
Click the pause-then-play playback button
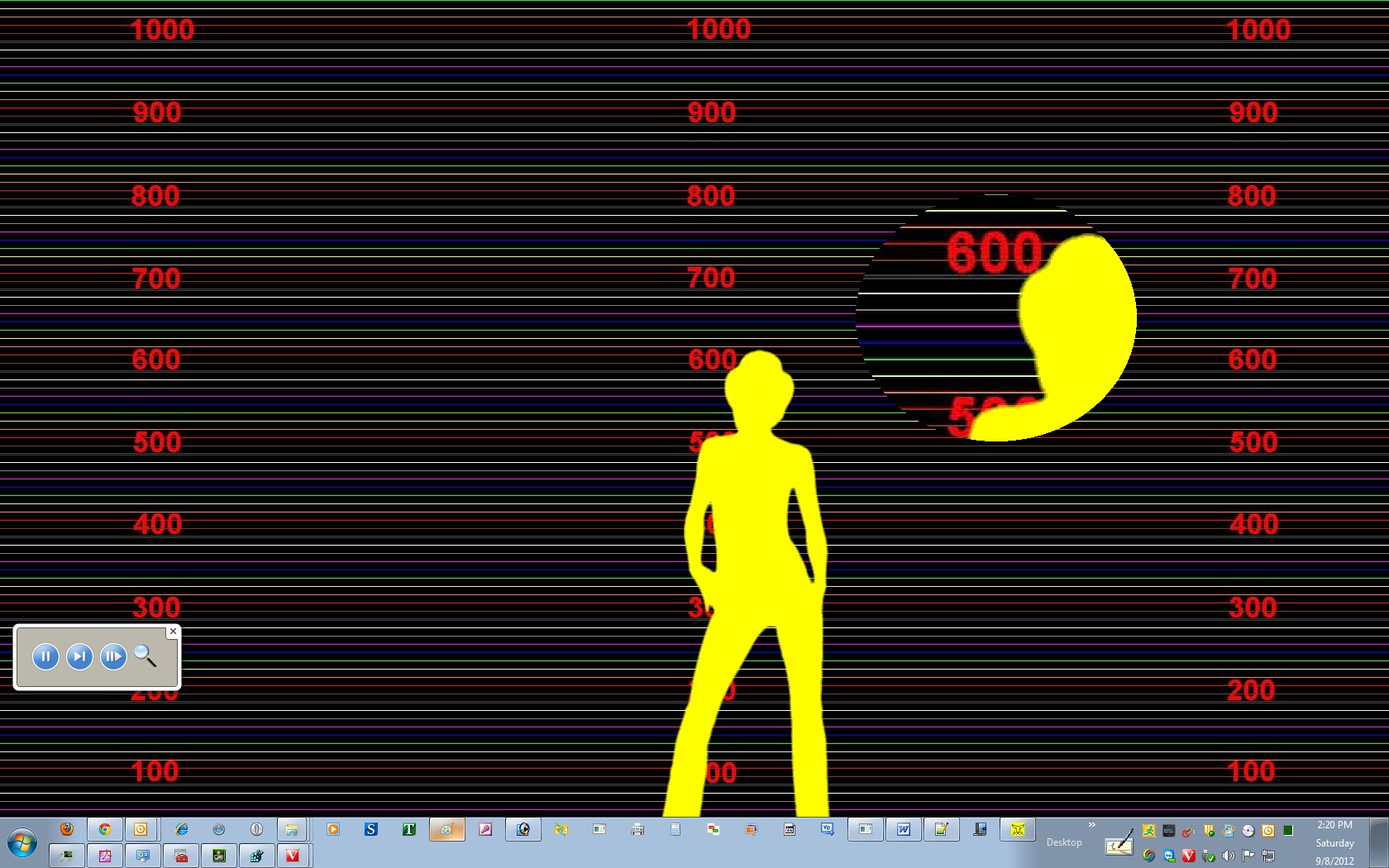tap(113, 656)
